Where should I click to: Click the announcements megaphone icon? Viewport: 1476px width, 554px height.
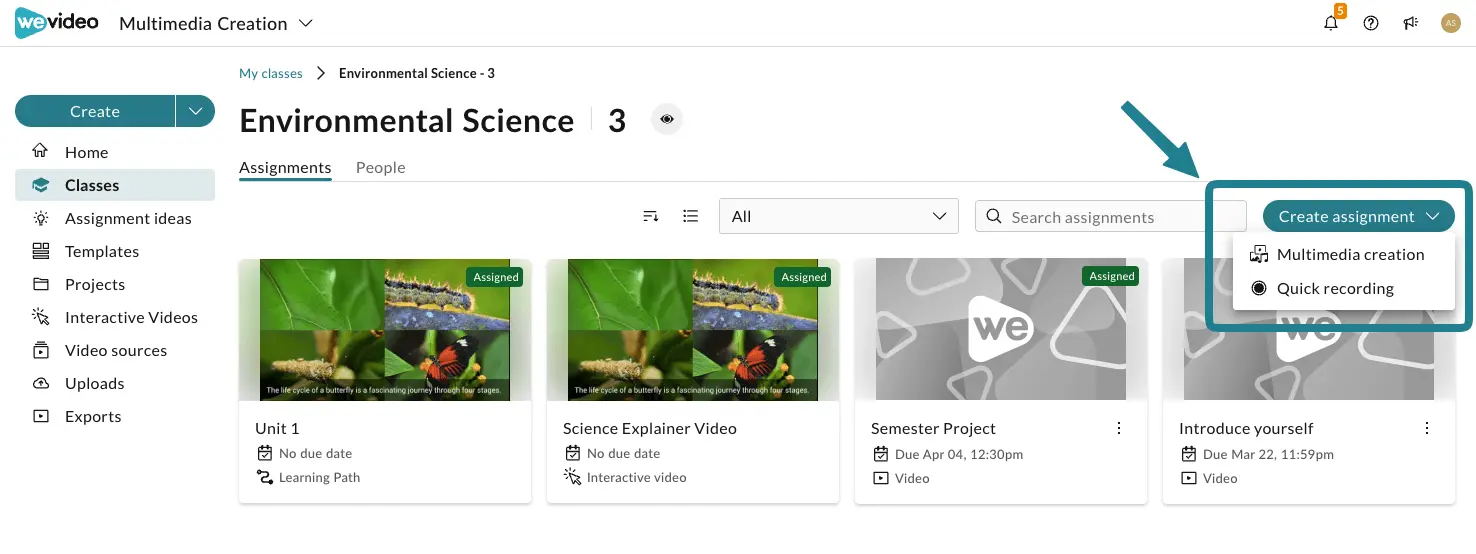[1411, 23]
